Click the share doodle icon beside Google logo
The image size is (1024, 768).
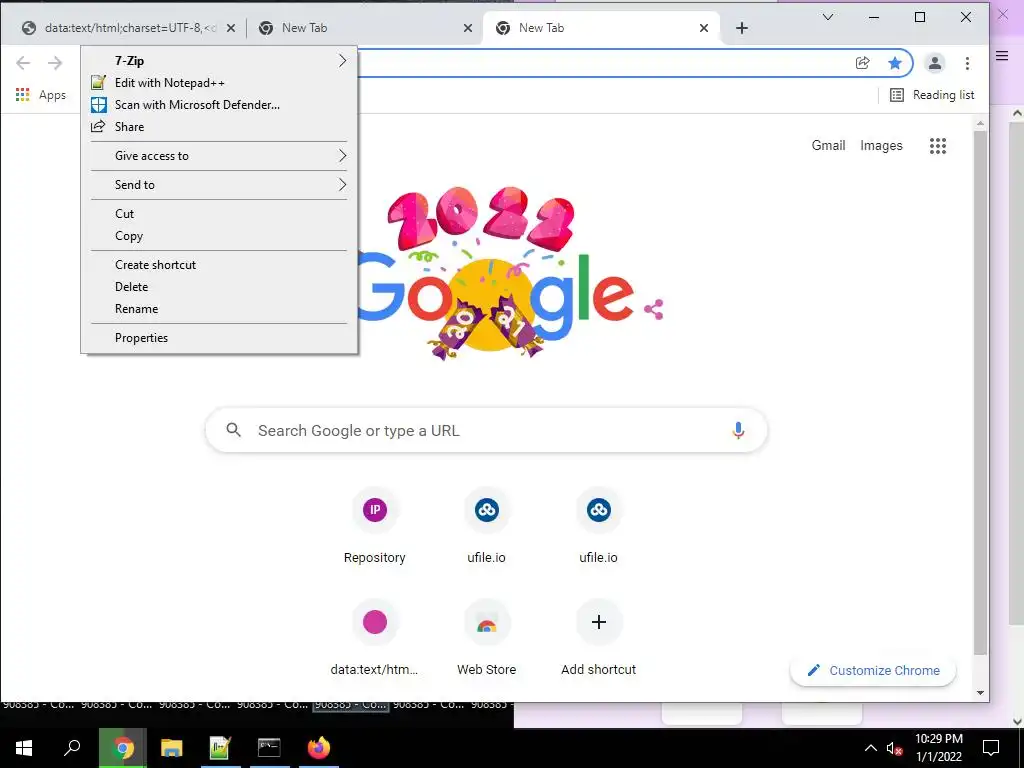click(x=654, y=309)
